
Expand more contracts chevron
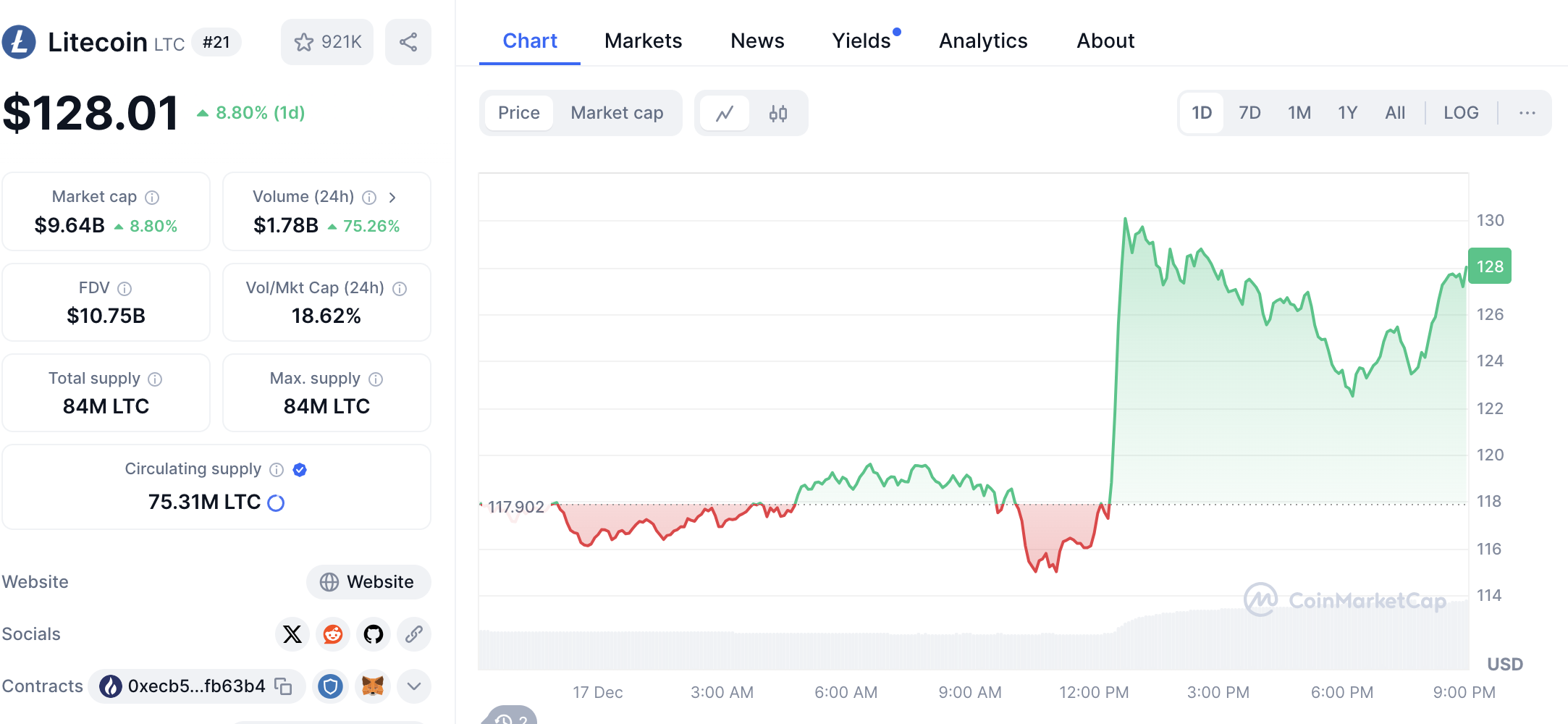tap(414, 686)
